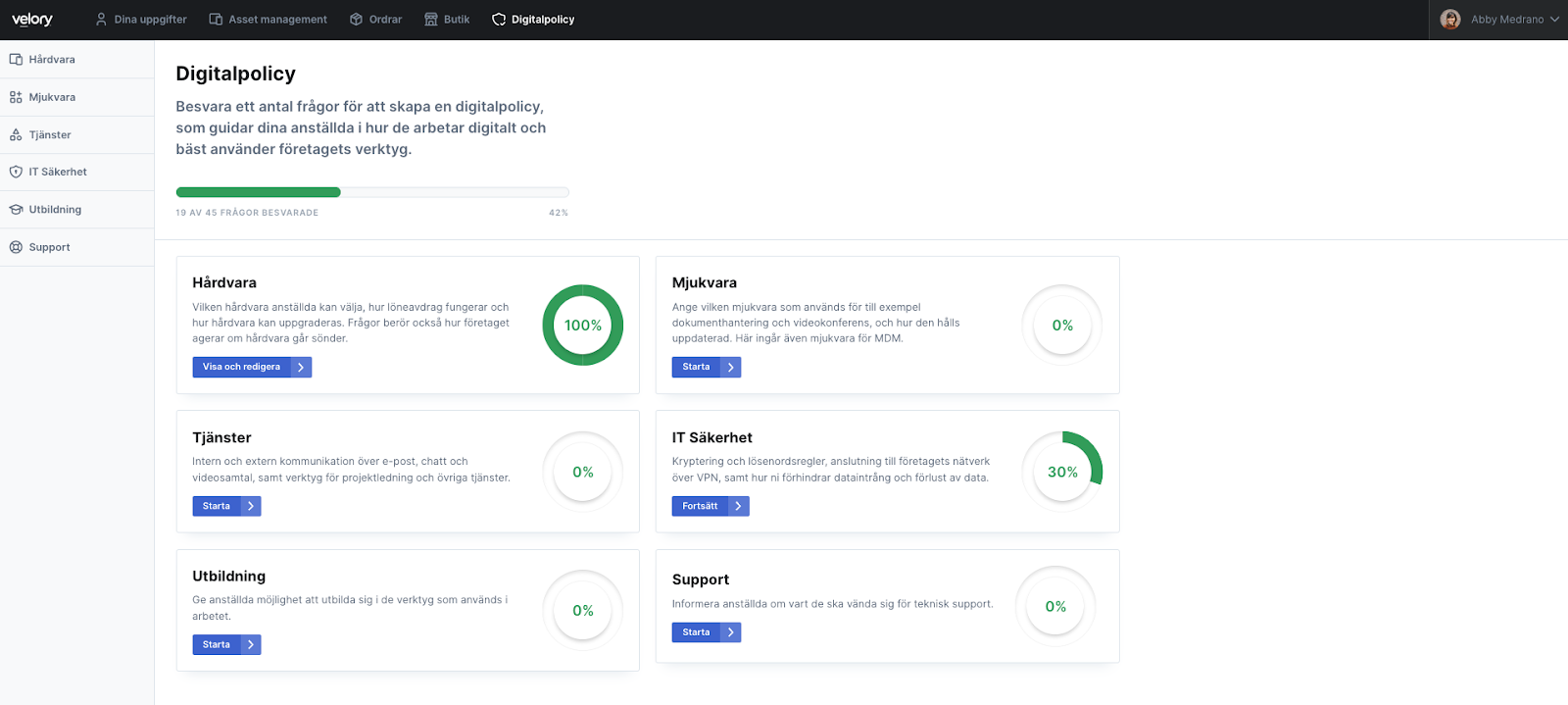
Task: Click the Asset management devices icon
Action: pyautogui.click(x=216, y=20)
